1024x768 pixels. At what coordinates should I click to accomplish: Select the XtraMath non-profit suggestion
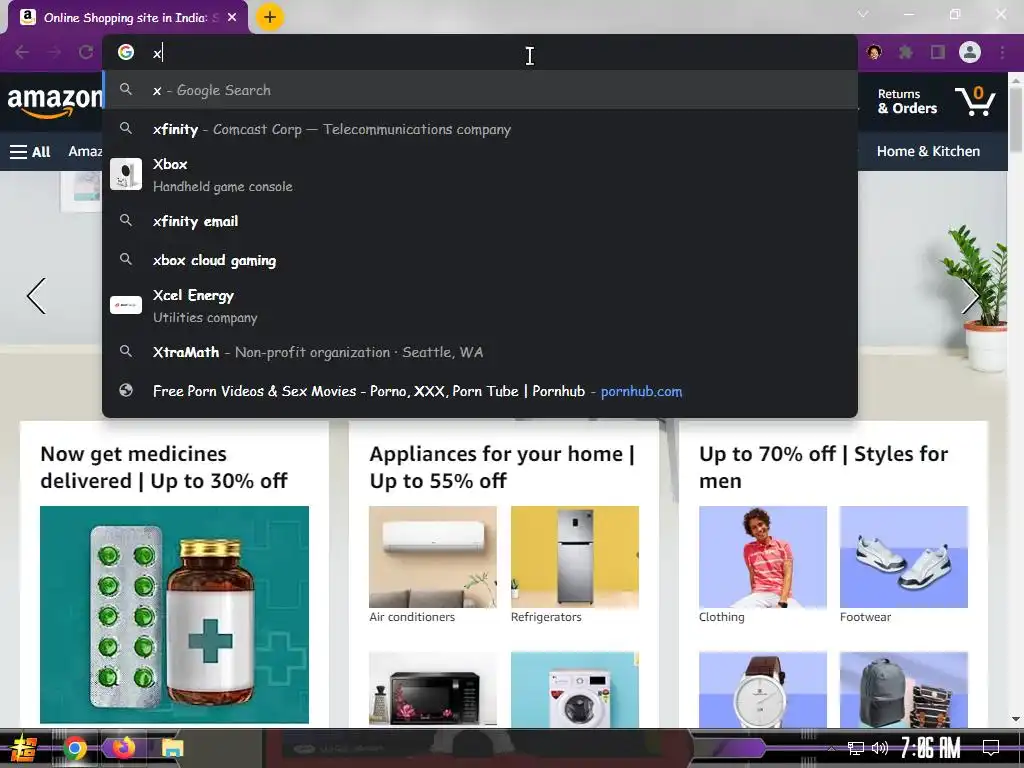pos(480,353)
